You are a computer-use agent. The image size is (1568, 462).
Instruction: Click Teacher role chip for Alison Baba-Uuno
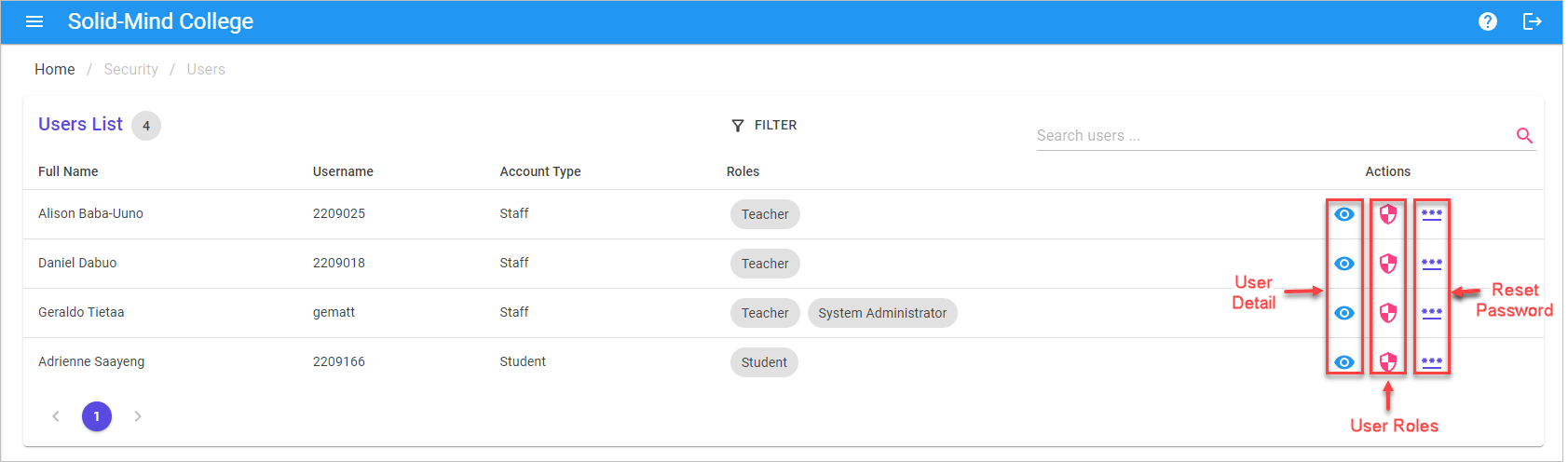tap(765, 214)
